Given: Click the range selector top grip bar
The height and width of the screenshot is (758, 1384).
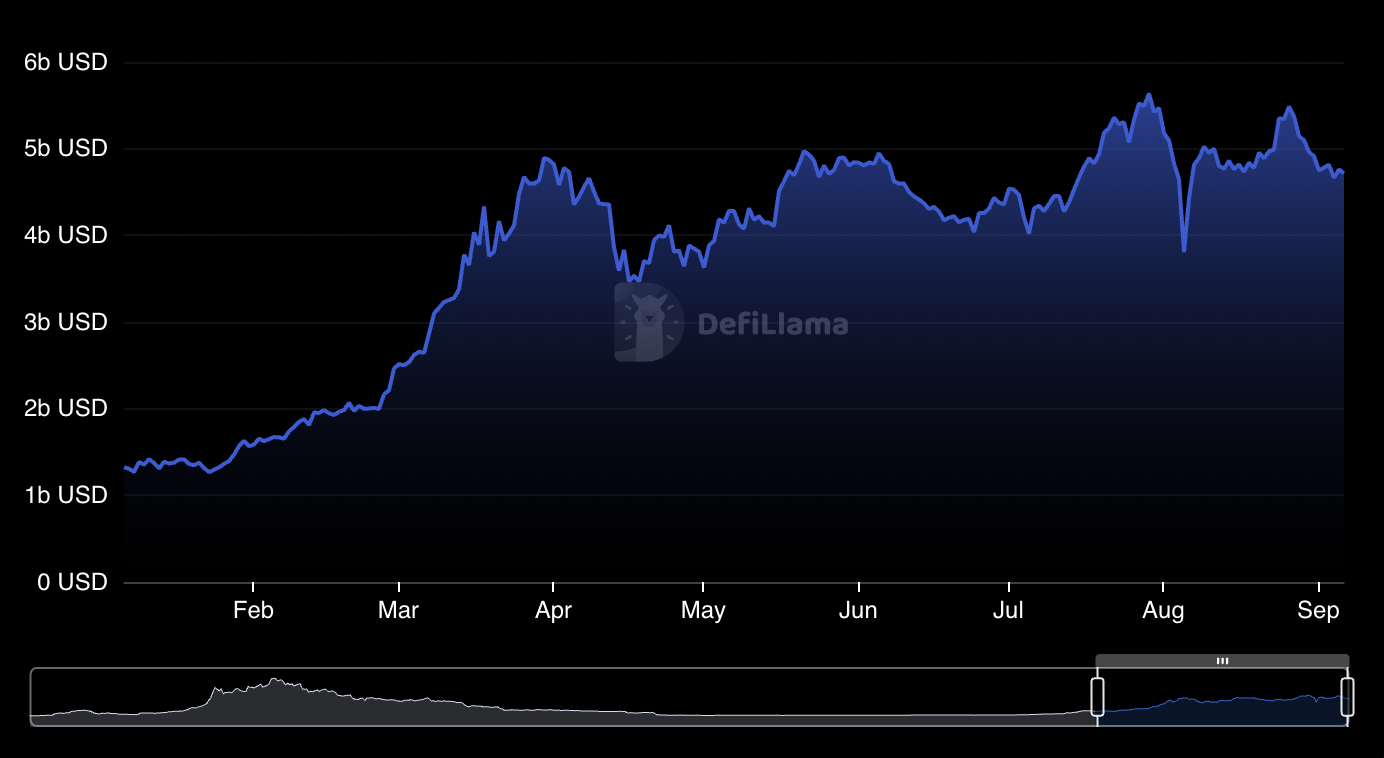Looking at the screenshot, I should click(x=1222, y=661).
